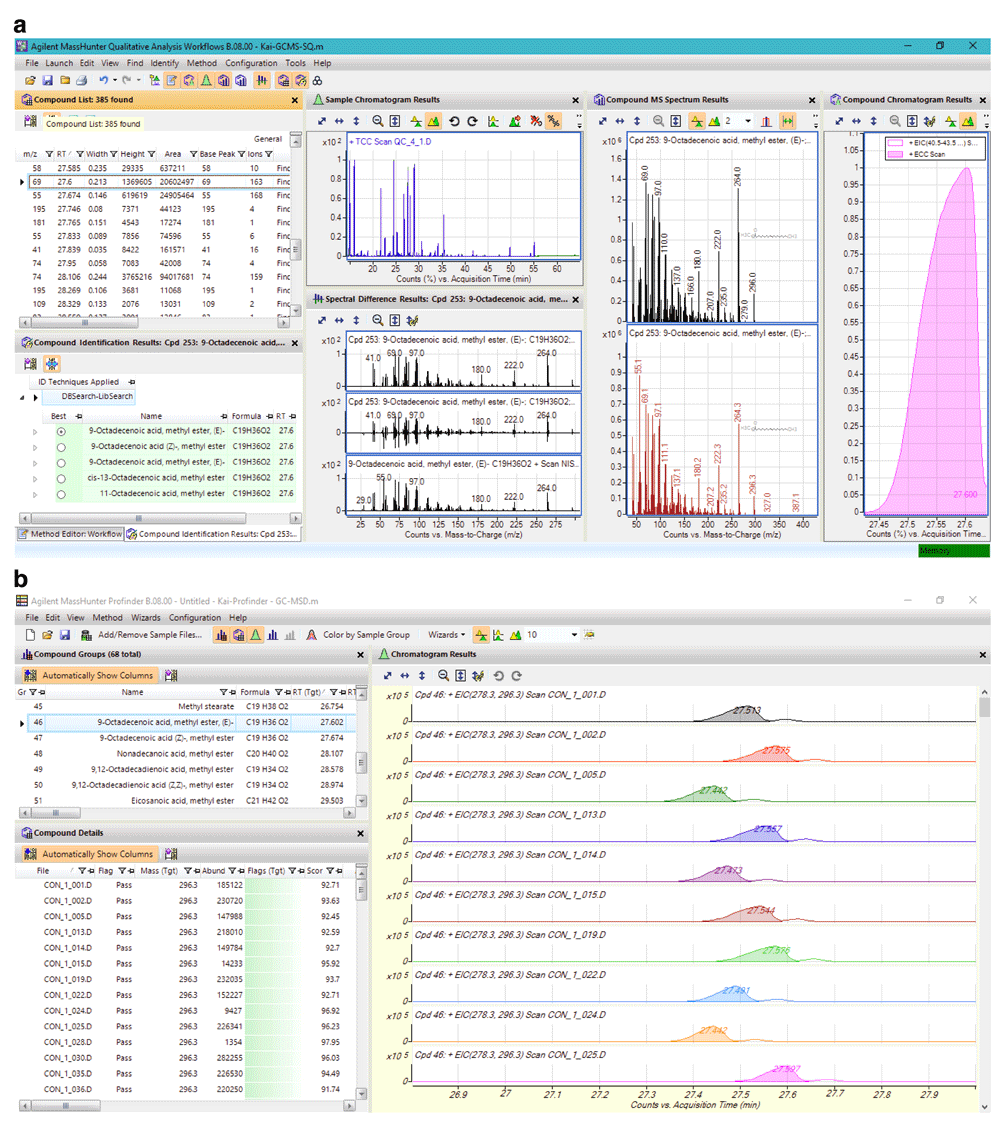
Task: Autoscale both axes in Sample Chromatogram Results
Action: click(x=322, y=121)
